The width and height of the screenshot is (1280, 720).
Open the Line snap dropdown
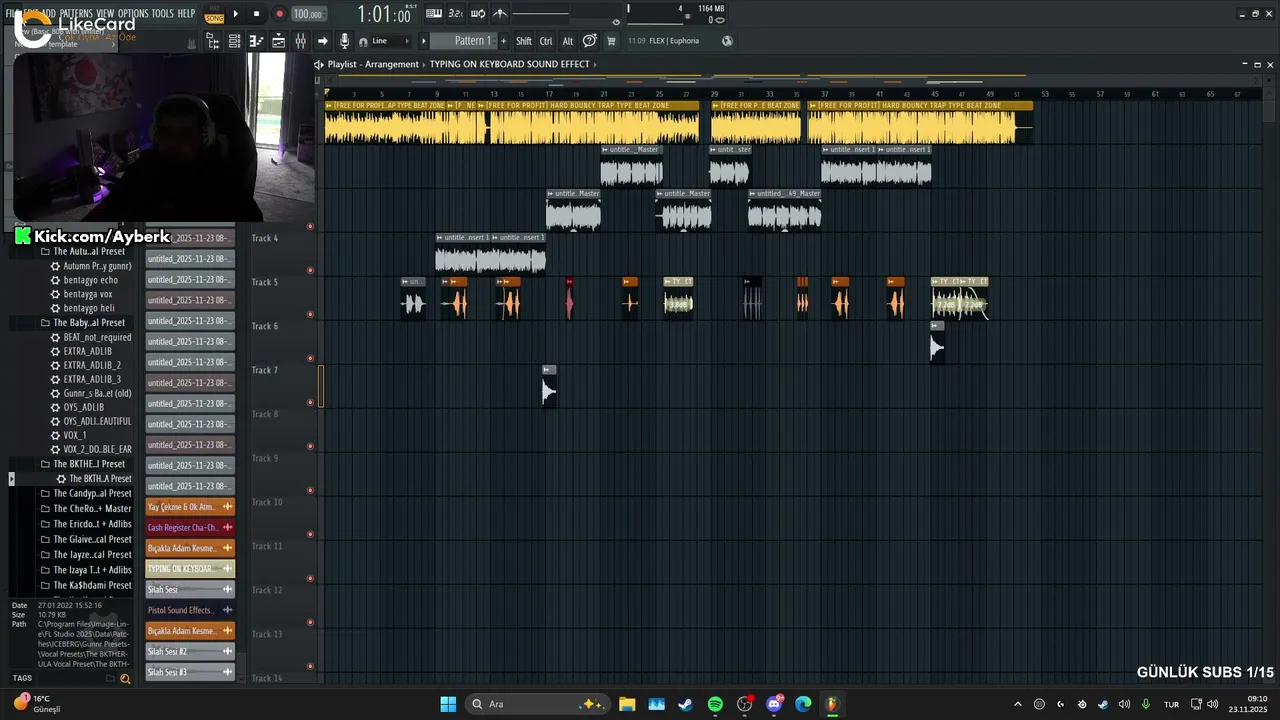point(391,41)
